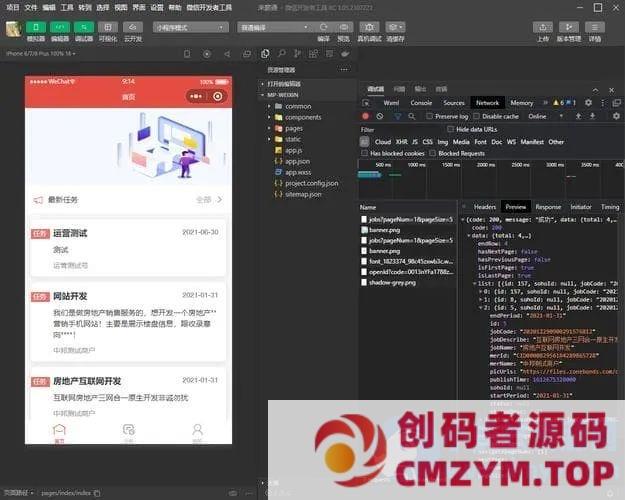Toggle the 调试器 debugger button
Viewport: 625px width, 500px height.
click(x=84, y=27)
